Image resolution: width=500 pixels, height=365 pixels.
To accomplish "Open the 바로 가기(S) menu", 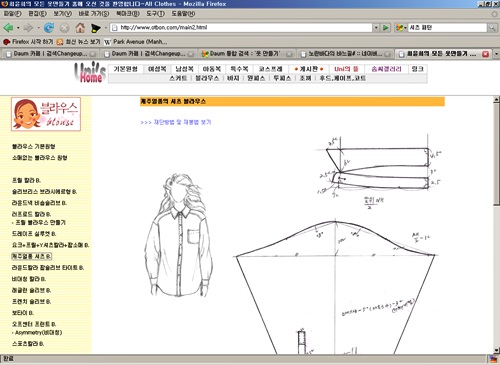I will coord(94,14).
